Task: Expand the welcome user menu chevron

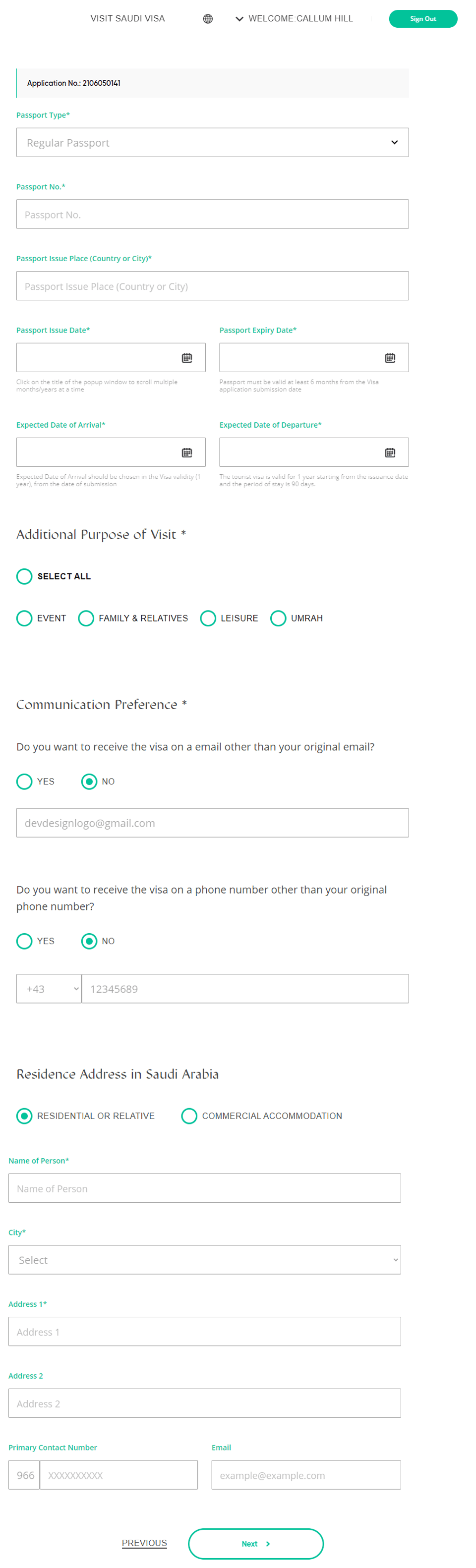Action: point(239,19)
